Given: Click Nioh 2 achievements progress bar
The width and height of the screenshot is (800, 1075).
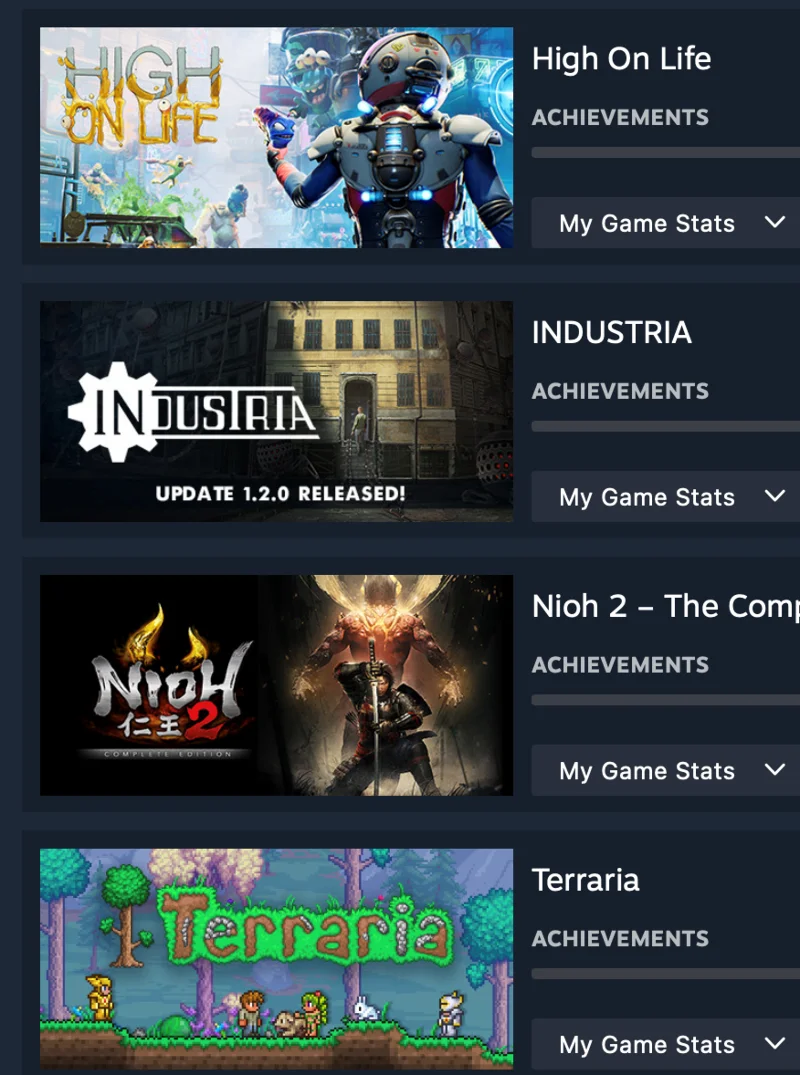Looking at the screenshot, I should pyautogui.click(x=666, y=700).
